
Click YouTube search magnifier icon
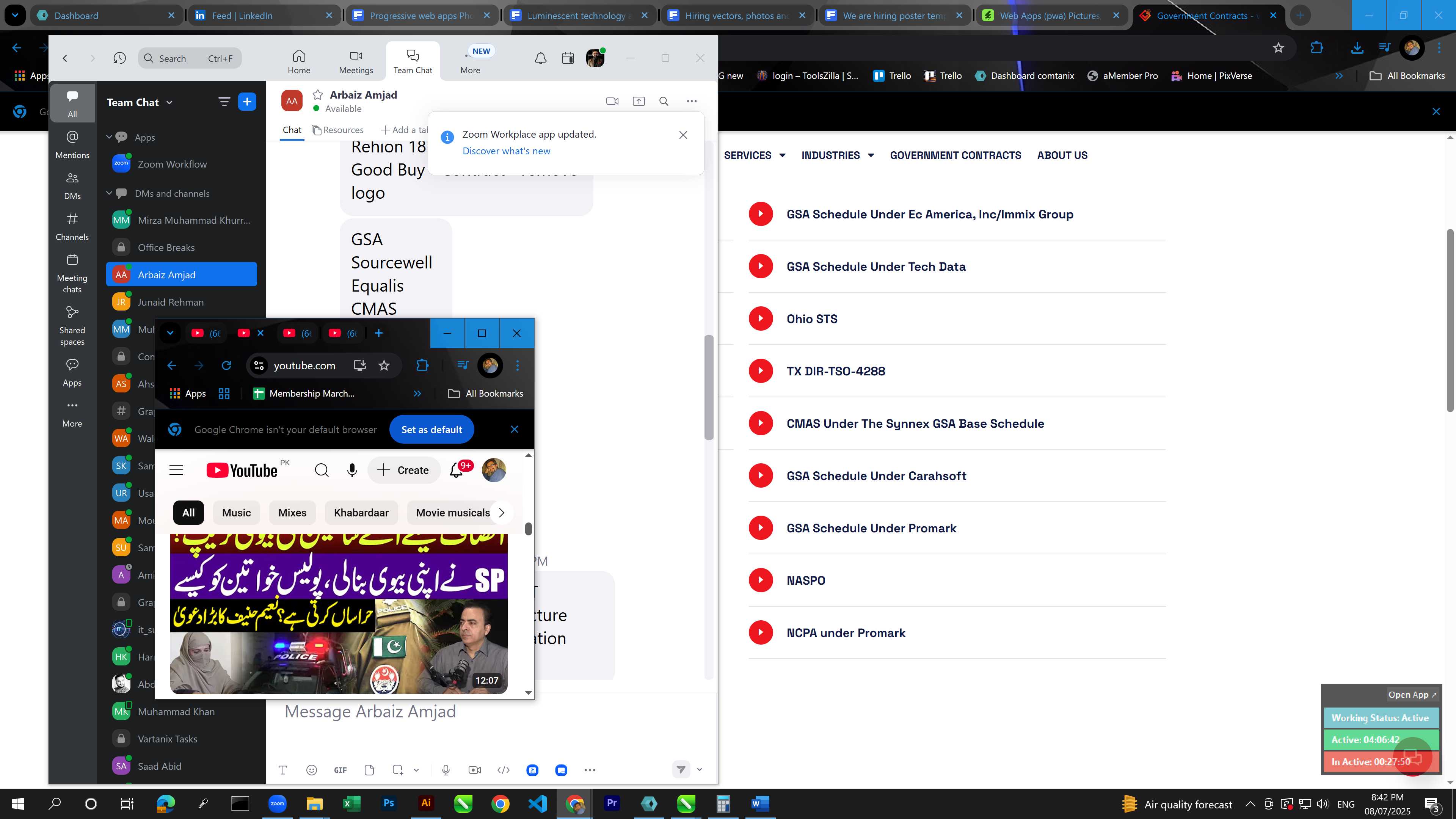[322, 470]
